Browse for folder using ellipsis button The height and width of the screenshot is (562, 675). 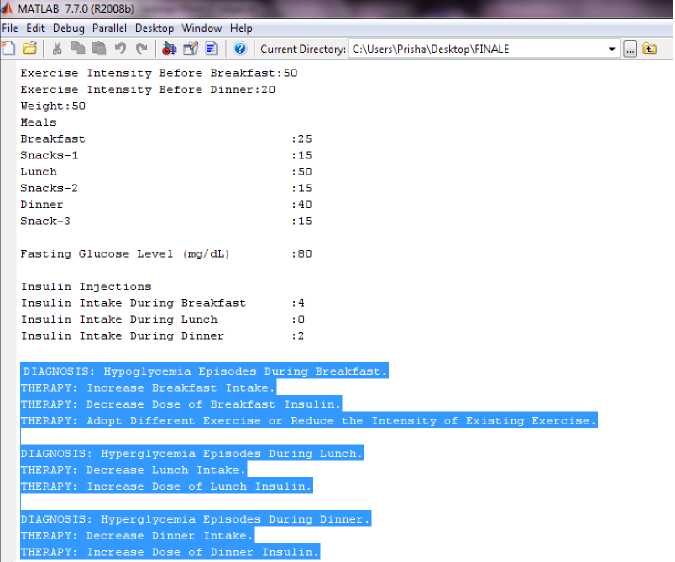[630, 49]
